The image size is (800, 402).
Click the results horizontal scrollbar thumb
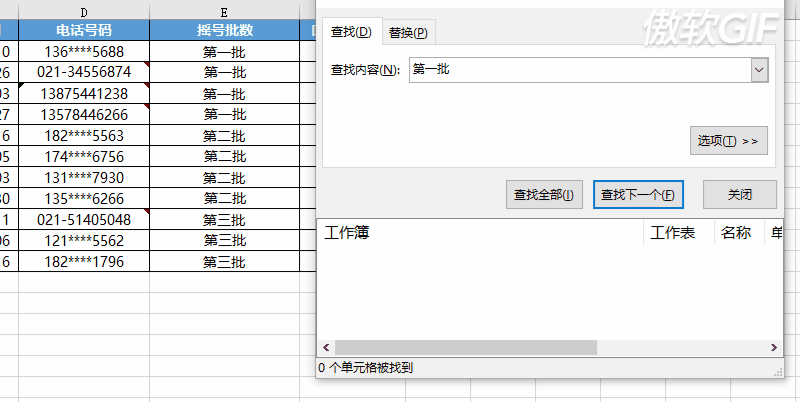click(466, 347)
